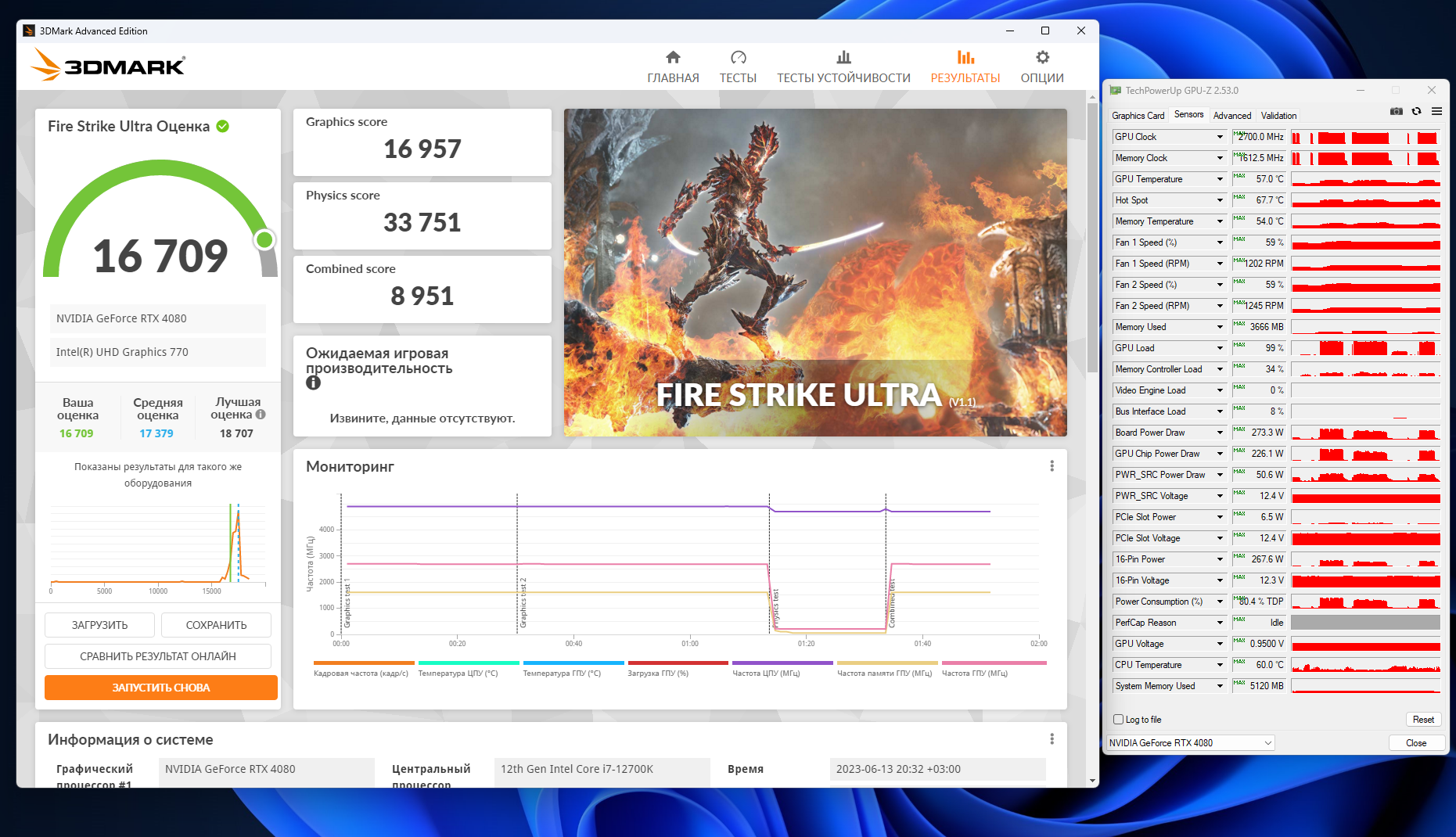Click info icon under expected gaming performance
This screenshot has width=1456, height=837.
point(313,383)
